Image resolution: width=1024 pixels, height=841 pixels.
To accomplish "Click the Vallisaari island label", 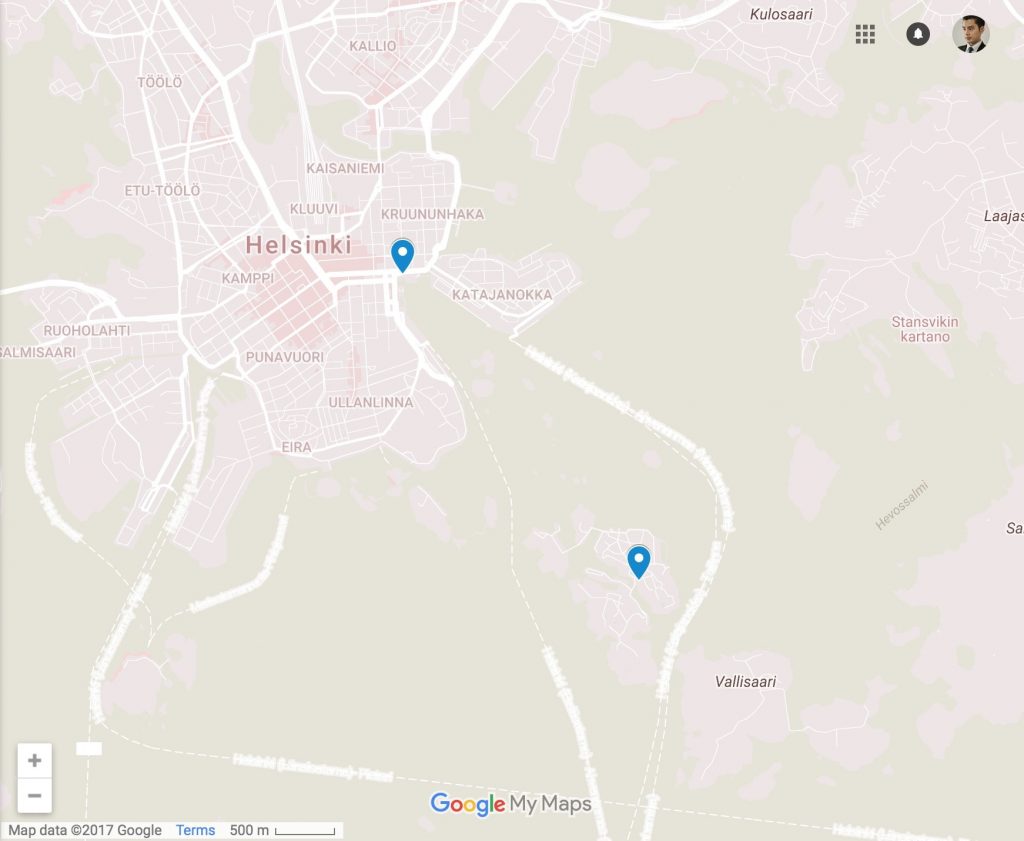I will (x=745, y=682).
